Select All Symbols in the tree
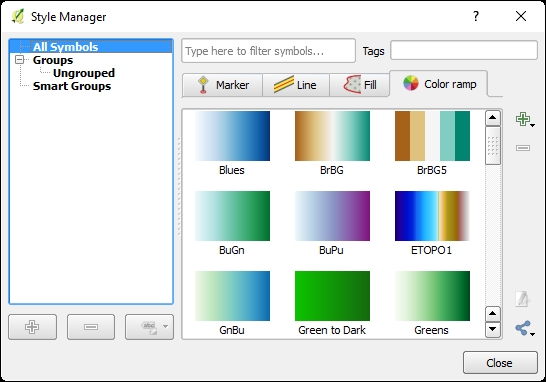 coord(65,47)
